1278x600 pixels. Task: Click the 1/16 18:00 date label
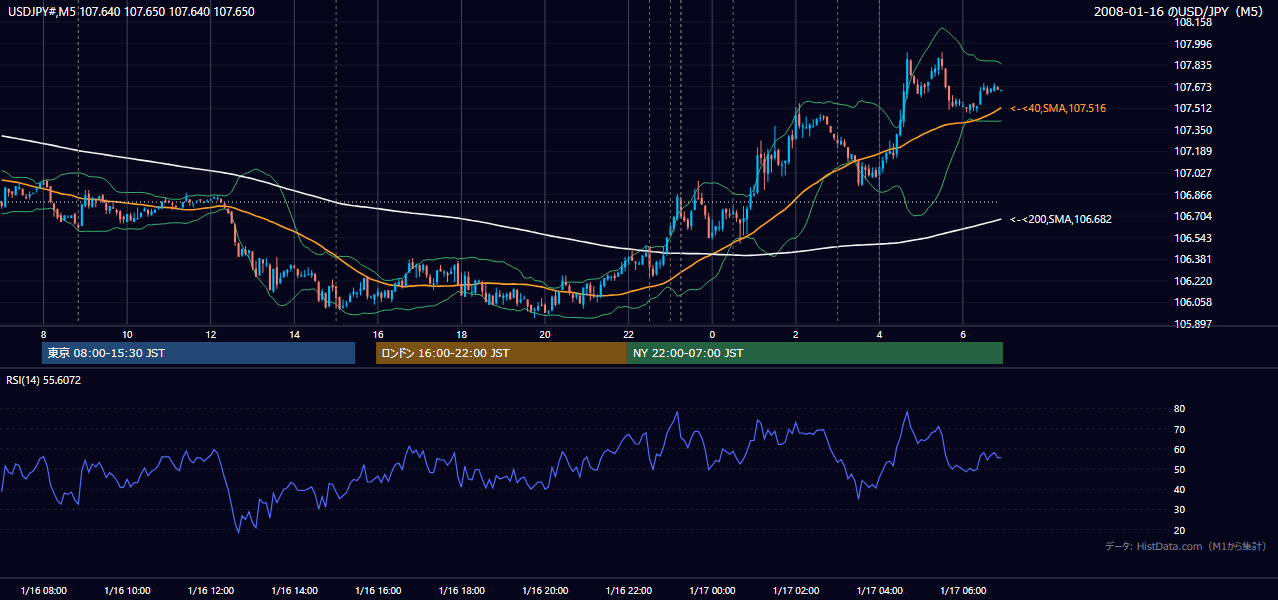(461, 591)
